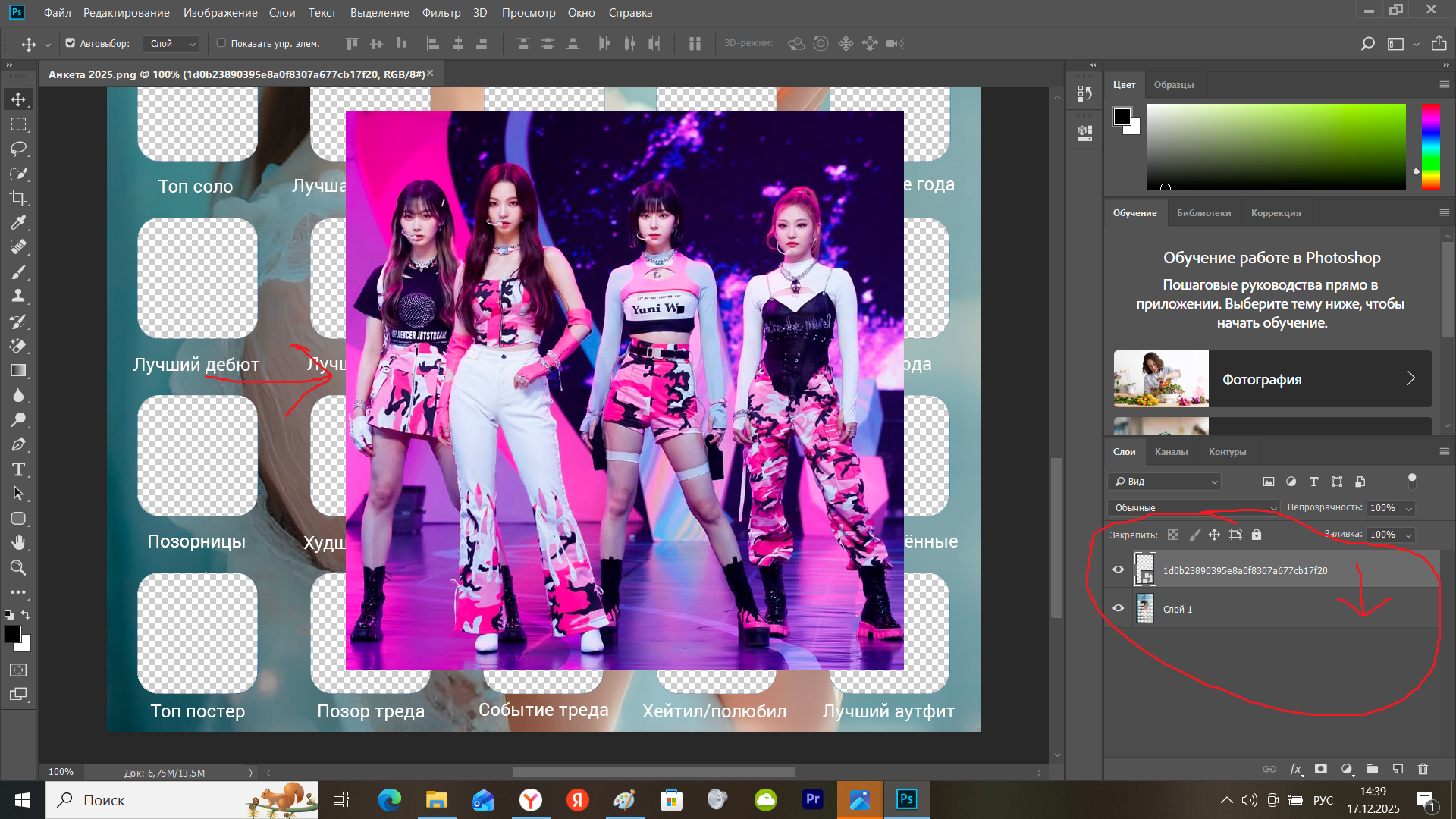Select the Eyedropper tool
The height and width of the screenshot is (819, 1456).
[x=18, y=222]
